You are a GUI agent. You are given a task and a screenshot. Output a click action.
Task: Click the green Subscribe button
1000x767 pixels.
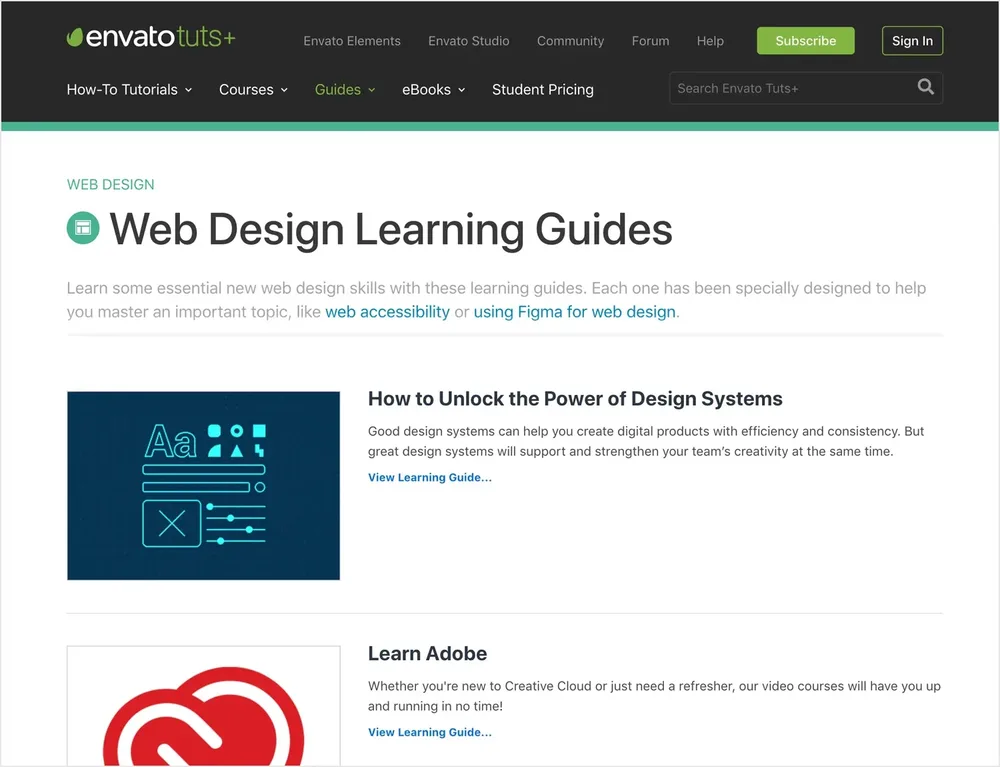coord(805,41)
